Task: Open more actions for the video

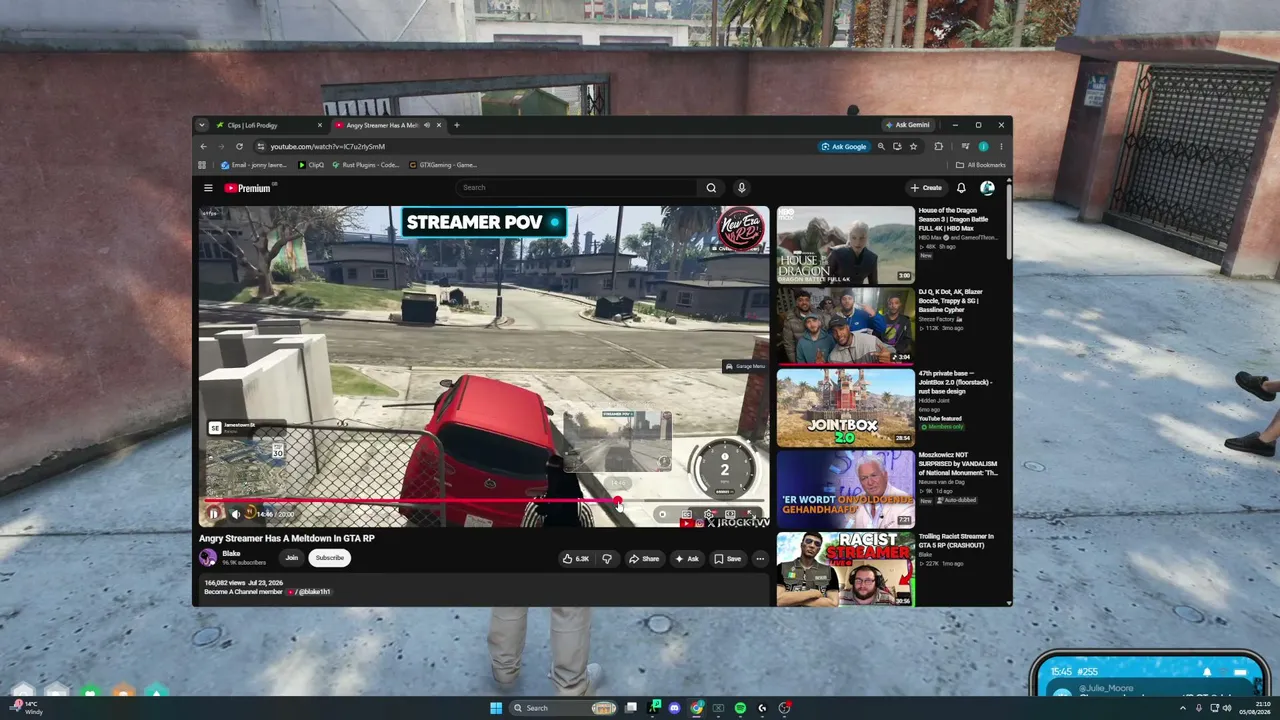Action: click(x=760, y=559)
